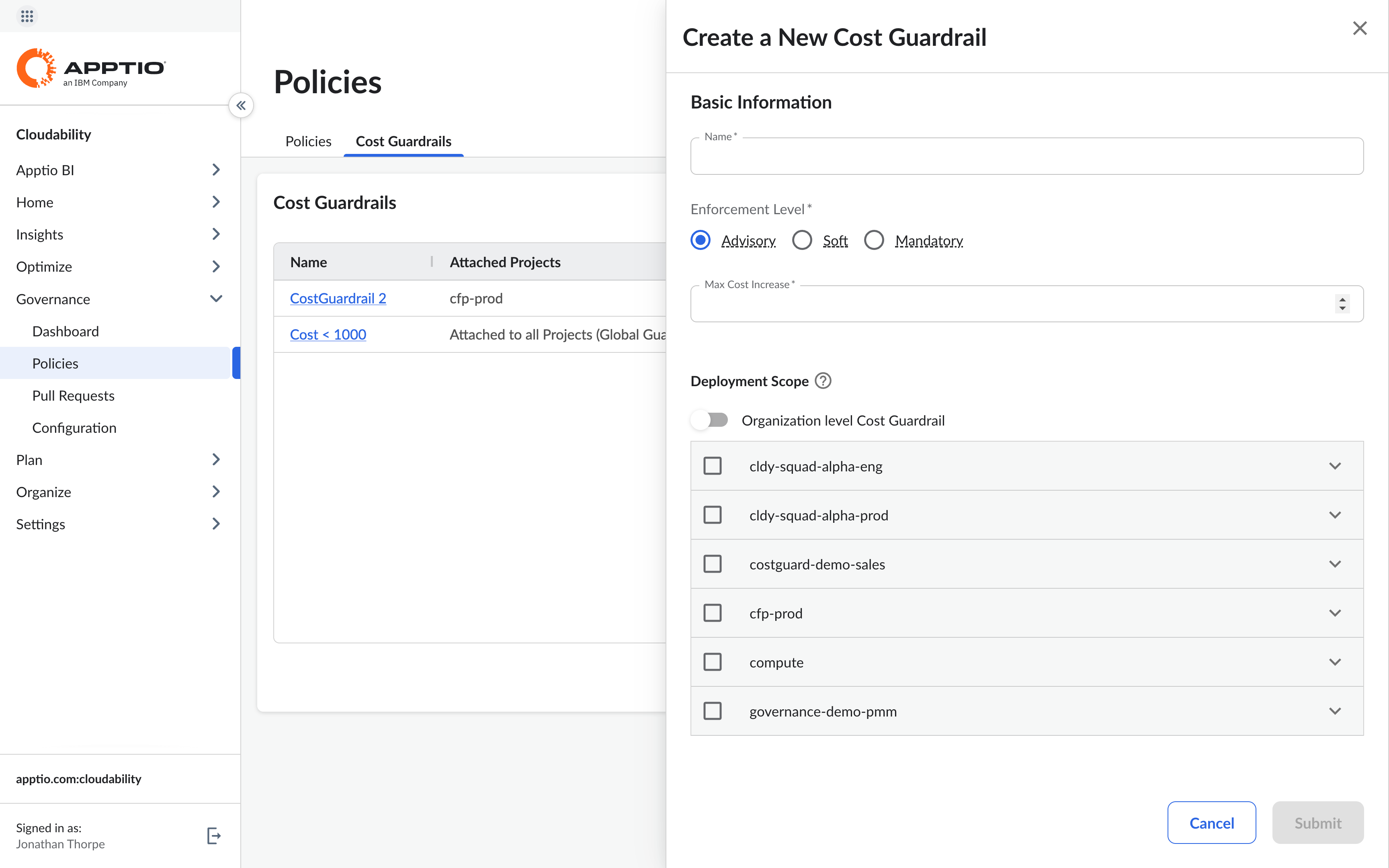
Task: Select Mandatory enforcement level
Action: click(x=874, y=240)
